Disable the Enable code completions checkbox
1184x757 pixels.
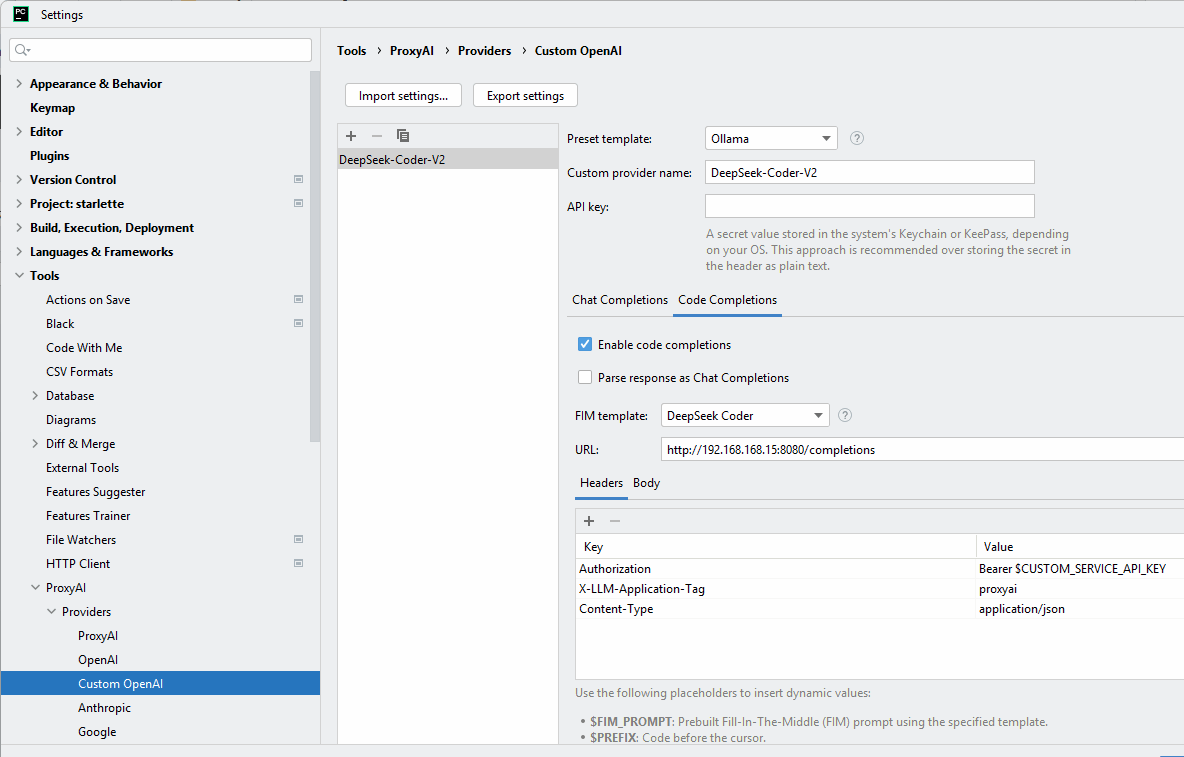pos(585,345)
